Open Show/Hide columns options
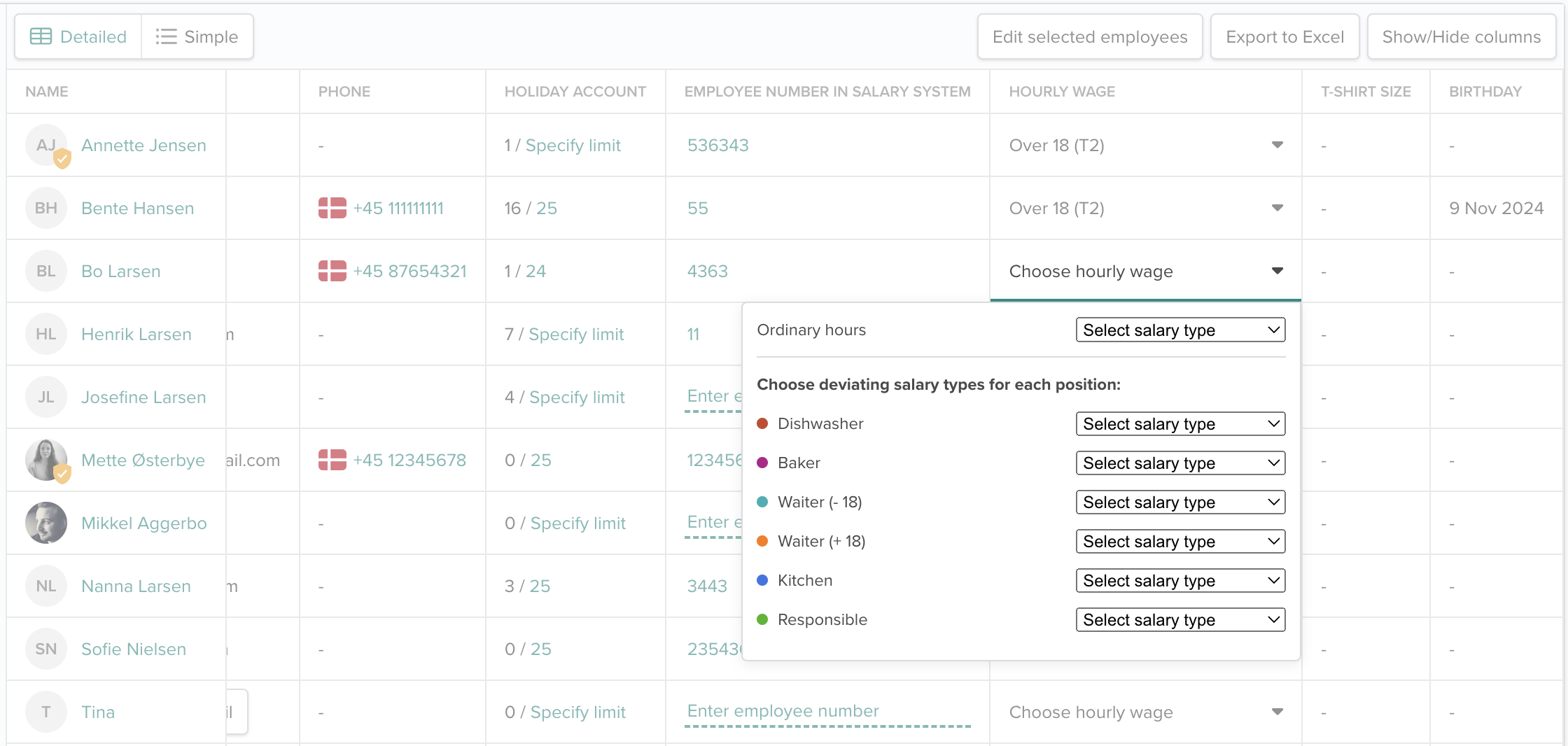 click(1461, 36)
